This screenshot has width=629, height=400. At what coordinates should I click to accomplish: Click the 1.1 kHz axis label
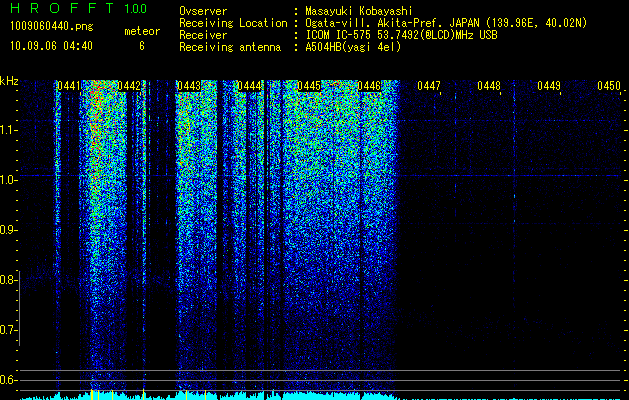8,130
